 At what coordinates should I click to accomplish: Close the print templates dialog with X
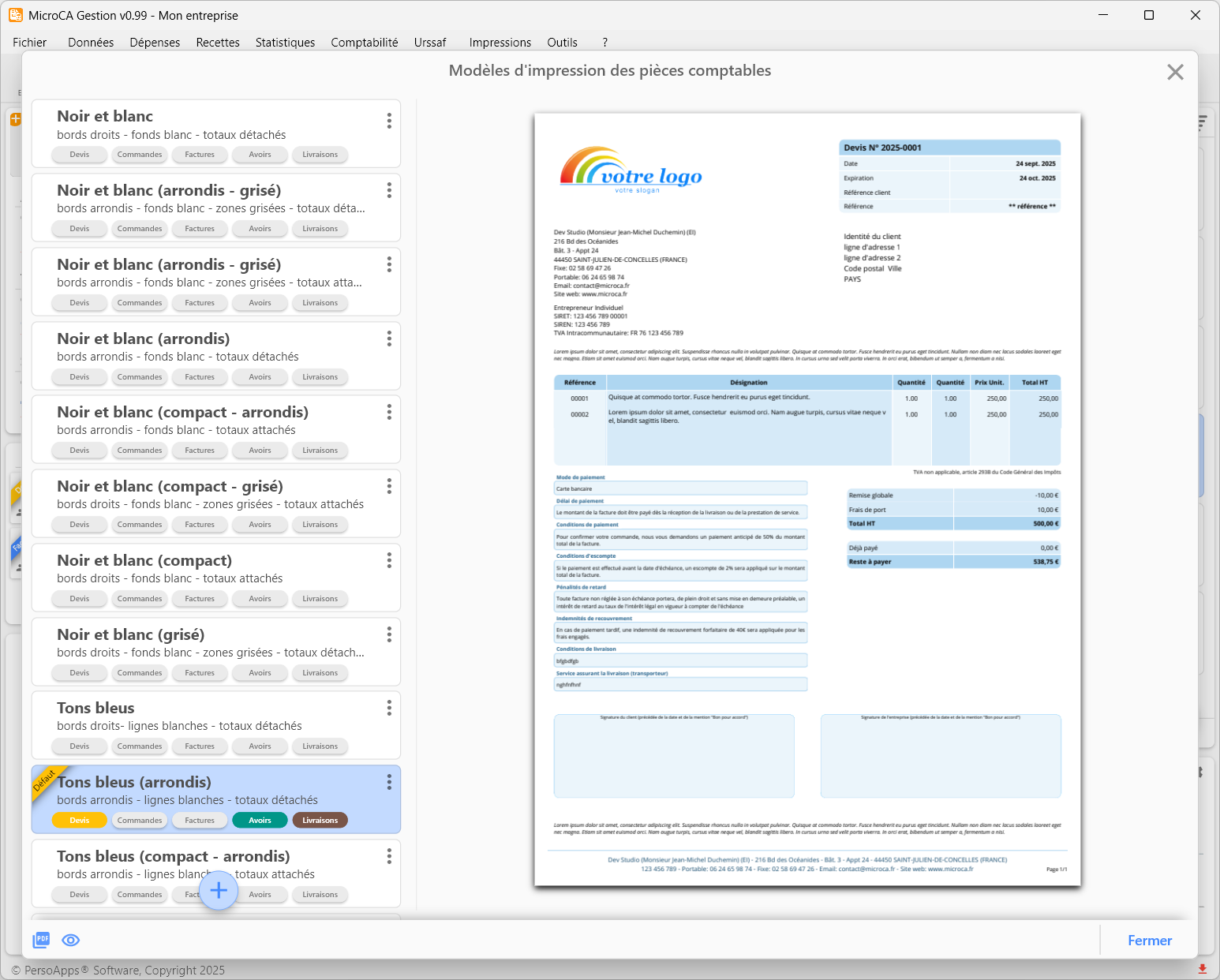click(x=1175, y=72)
